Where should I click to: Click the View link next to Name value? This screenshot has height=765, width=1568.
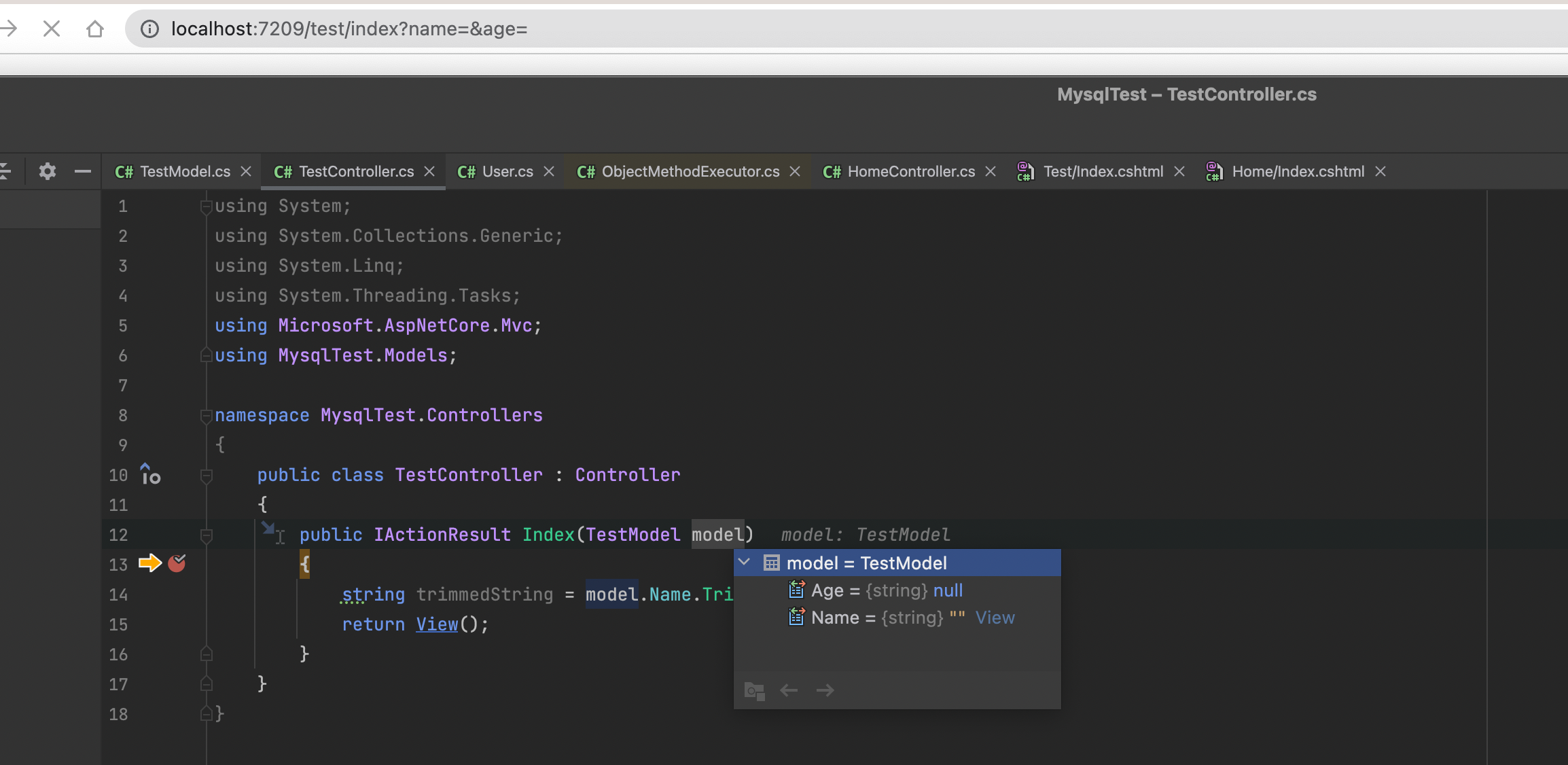coord(995,618)
